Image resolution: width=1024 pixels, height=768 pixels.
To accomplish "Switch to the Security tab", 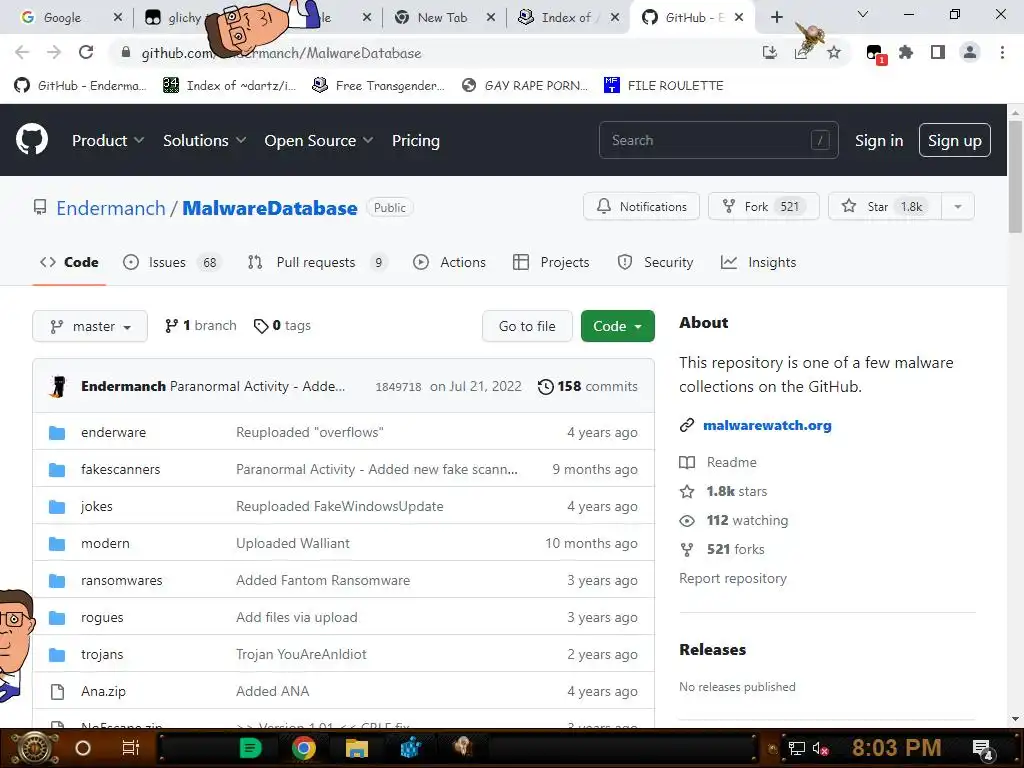I will [655, 263].
